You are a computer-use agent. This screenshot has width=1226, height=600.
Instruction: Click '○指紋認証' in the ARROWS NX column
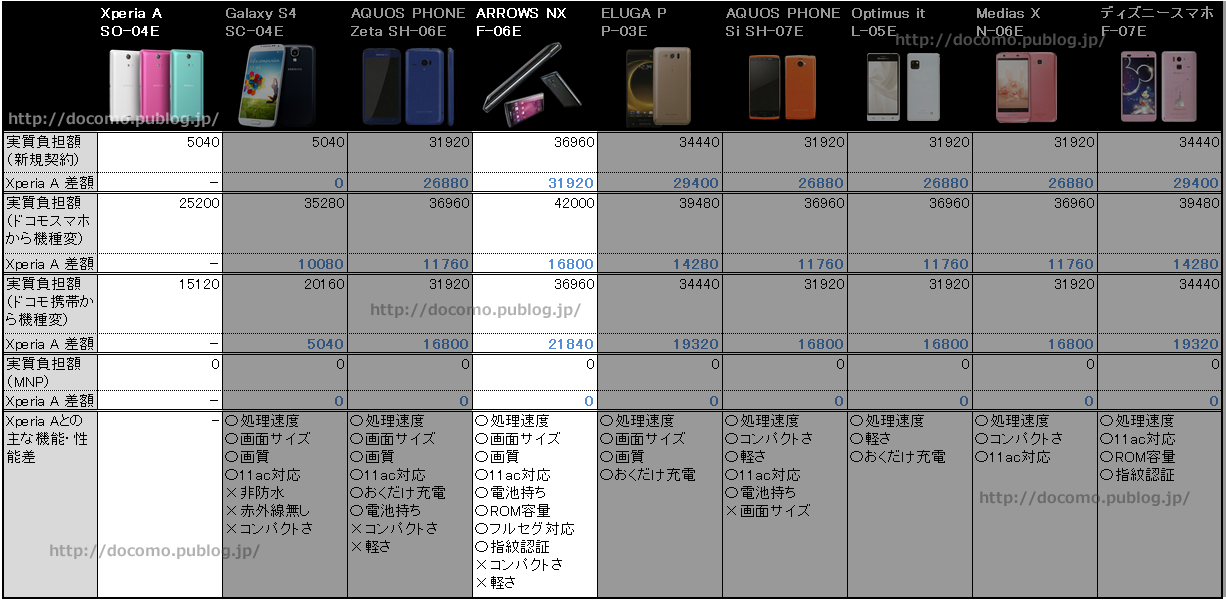(x=512, y=547)
